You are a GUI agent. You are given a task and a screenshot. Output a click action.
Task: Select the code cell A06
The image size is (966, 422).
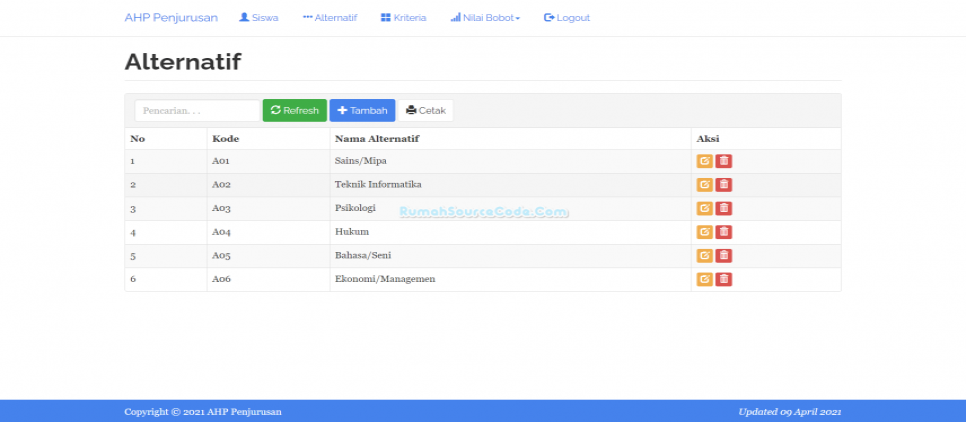point(221,279)
